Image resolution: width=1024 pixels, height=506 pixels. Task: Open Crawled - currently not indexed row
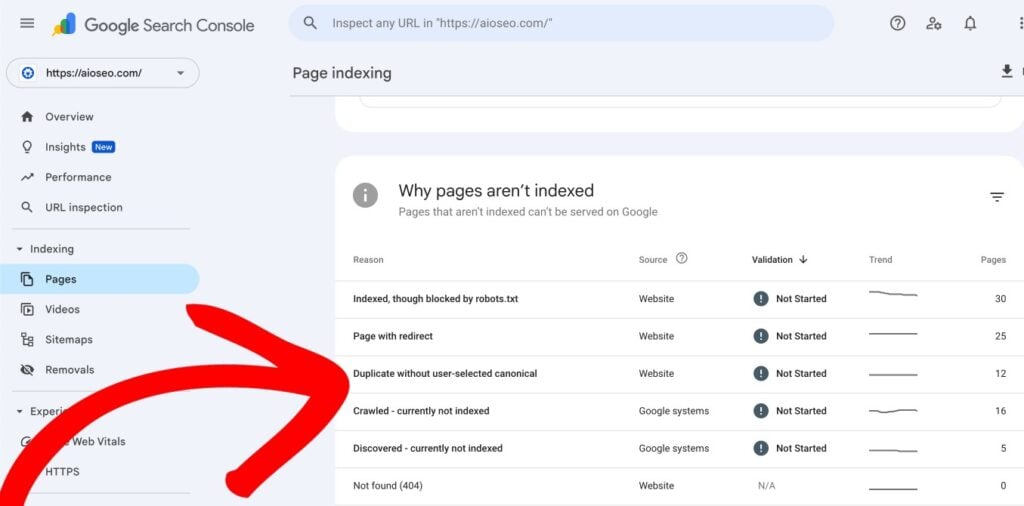click(421, 411)
